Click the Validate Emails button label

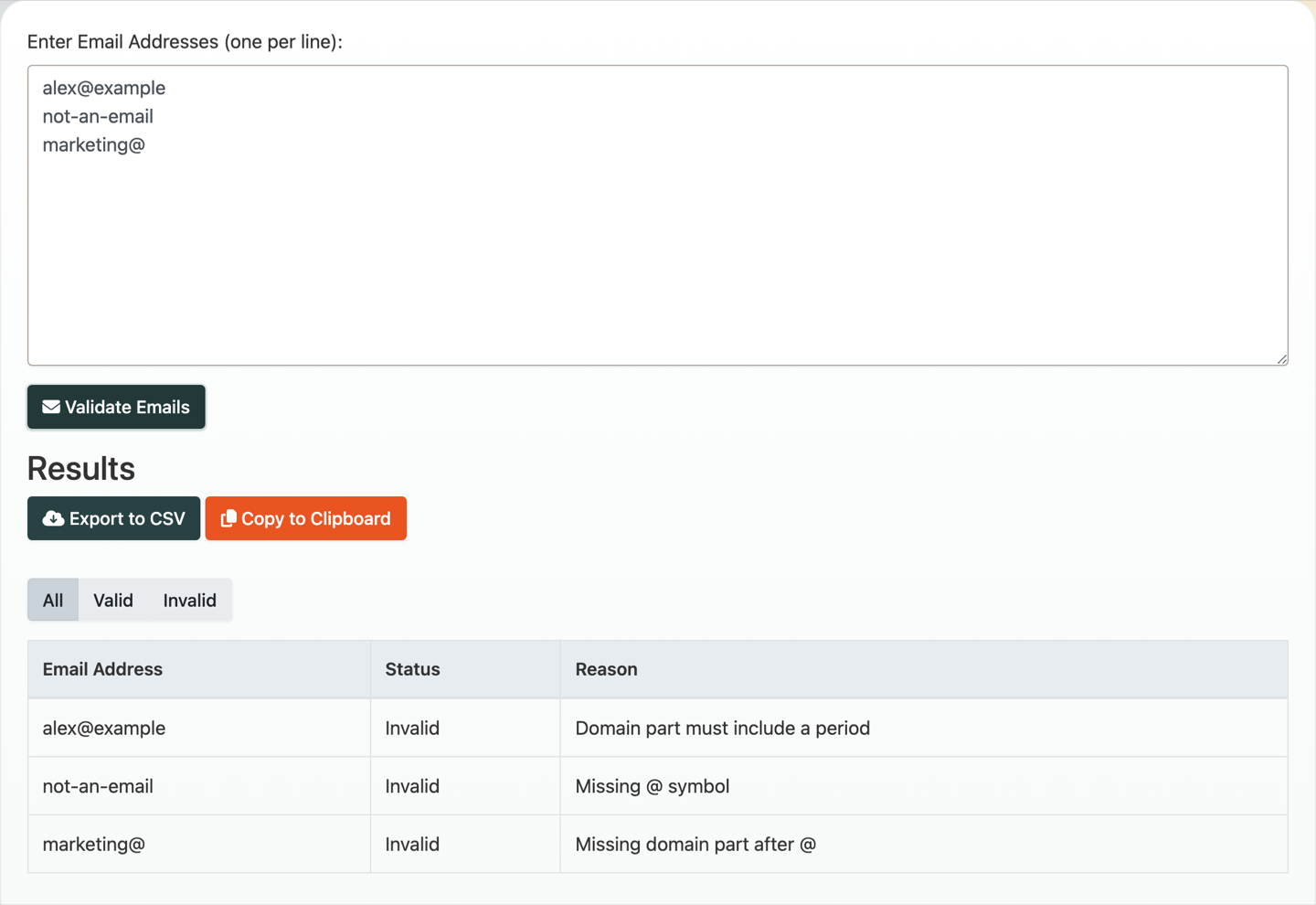coord(127,407)
